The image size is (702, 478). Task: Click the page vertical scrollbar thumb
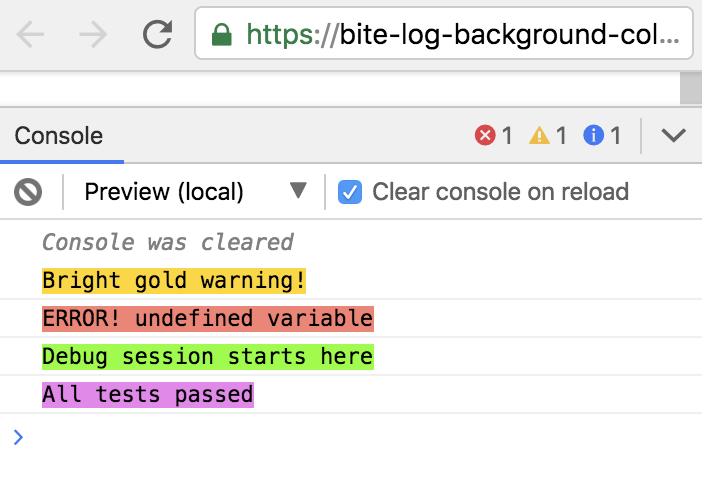(x=691, y=88)
